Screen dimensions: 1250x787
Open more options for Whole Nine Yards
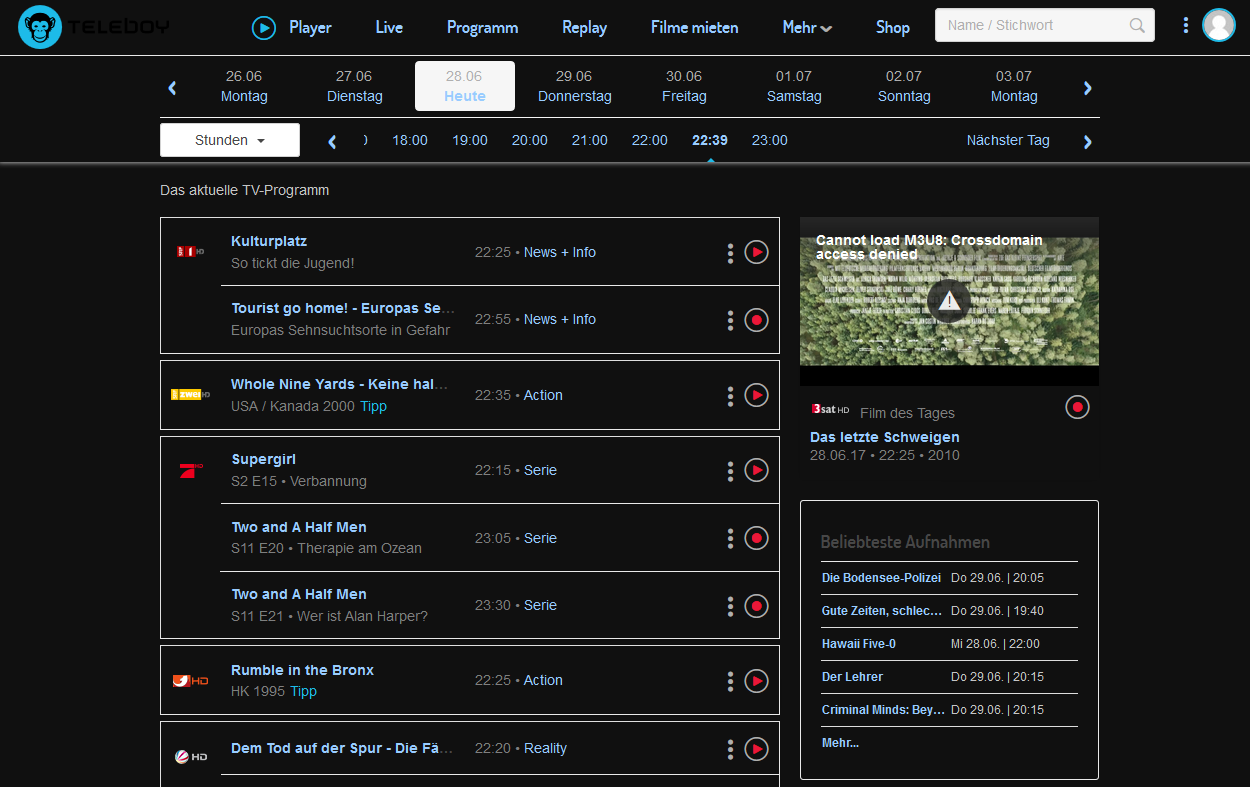(x=731, y=396)
